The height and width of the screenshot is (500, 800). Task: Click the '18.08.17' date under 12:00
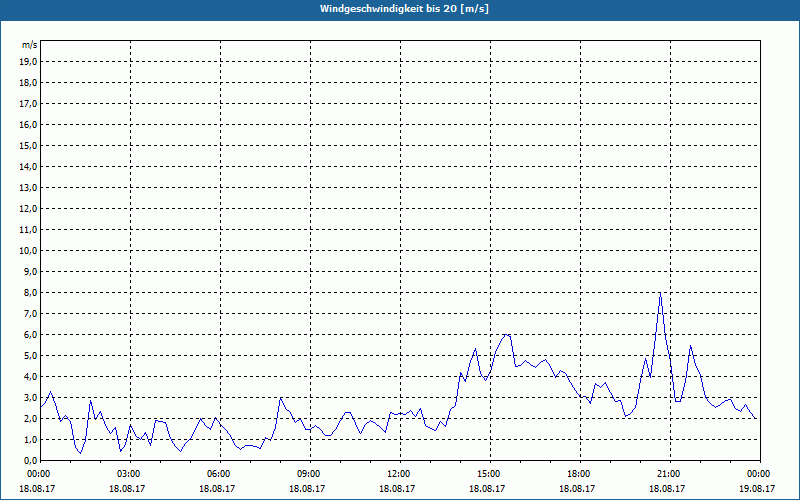coord(397,488)
